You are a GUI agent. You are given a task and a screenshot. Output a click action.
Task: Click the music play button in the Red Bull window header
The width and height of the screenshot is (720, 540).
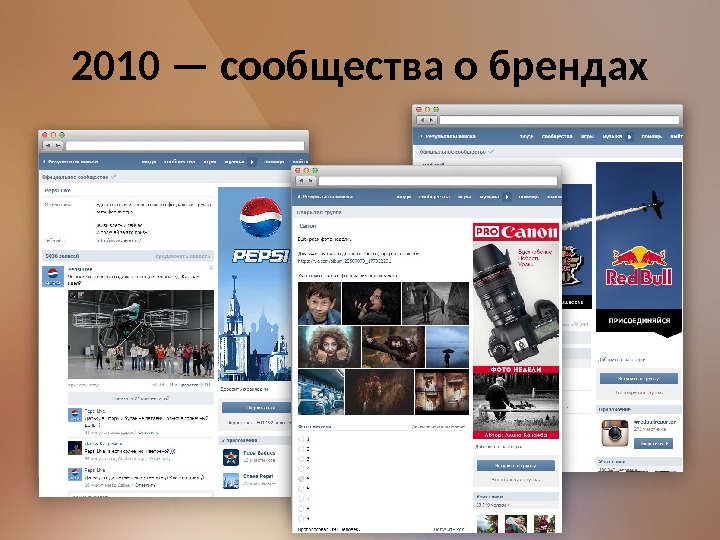click(x=630, y=136)
